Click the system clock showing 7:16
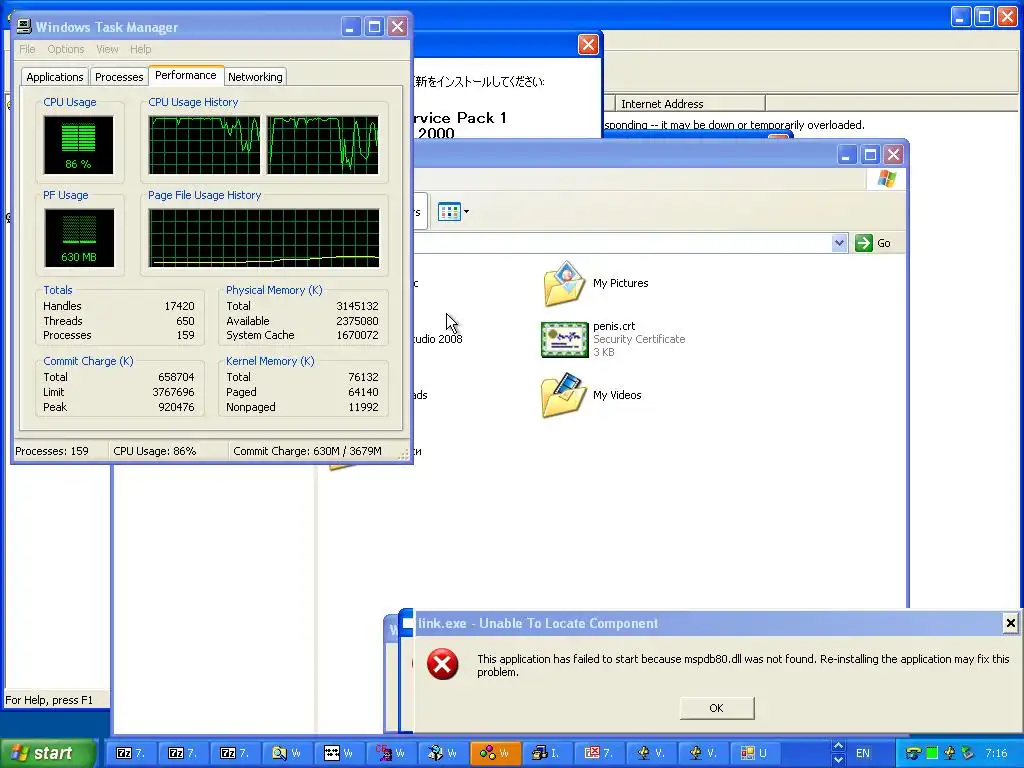Image resolution: width=1024 pixels, height=768 pixels. point(996,753)
